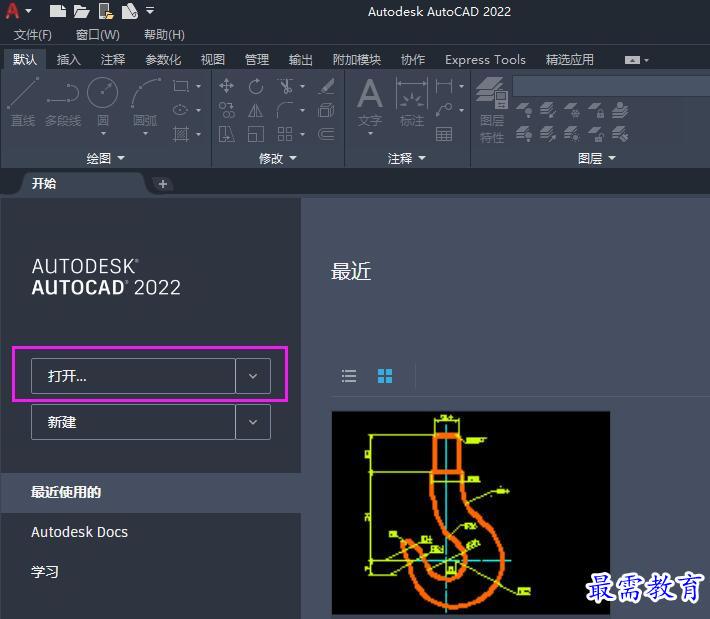Image resolution: width=710 pixels, height=619 pixels.
Task: Switch recent files to list view
Action: click(349, 376)
